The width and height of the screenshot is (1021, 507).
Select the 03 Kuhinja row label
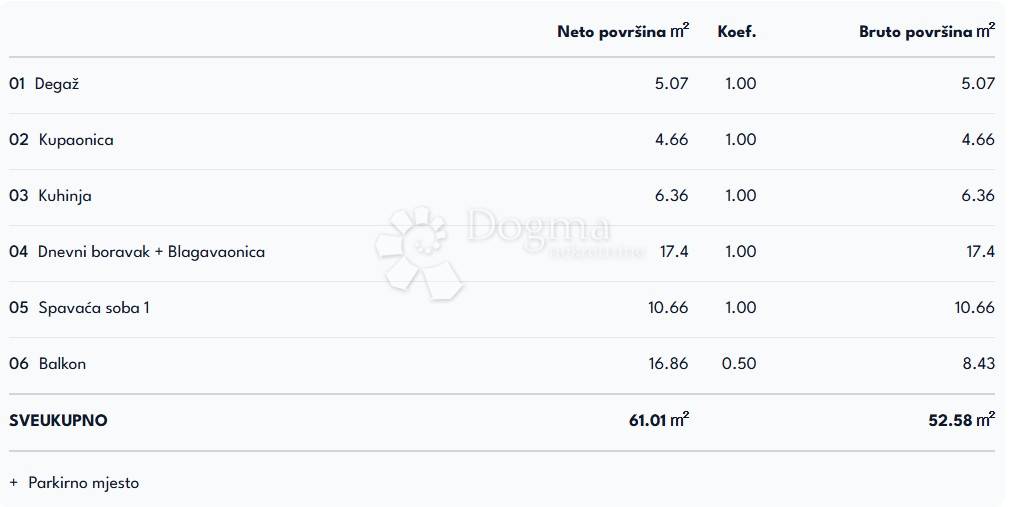point(50,196)
